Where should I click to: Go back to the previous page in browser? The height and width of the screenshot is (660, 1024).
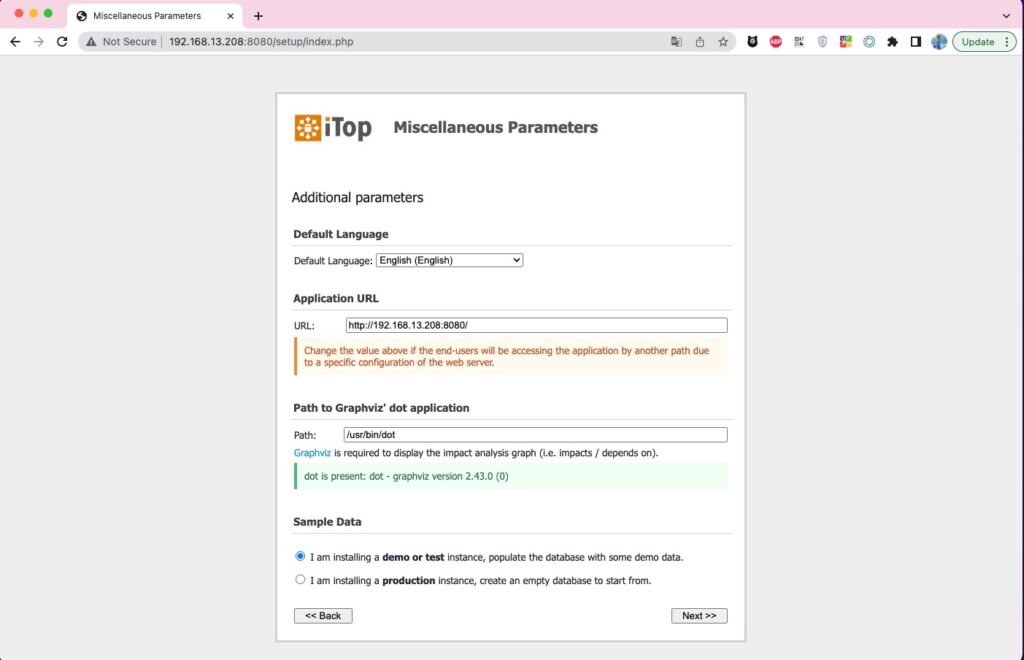pos(15,42)
